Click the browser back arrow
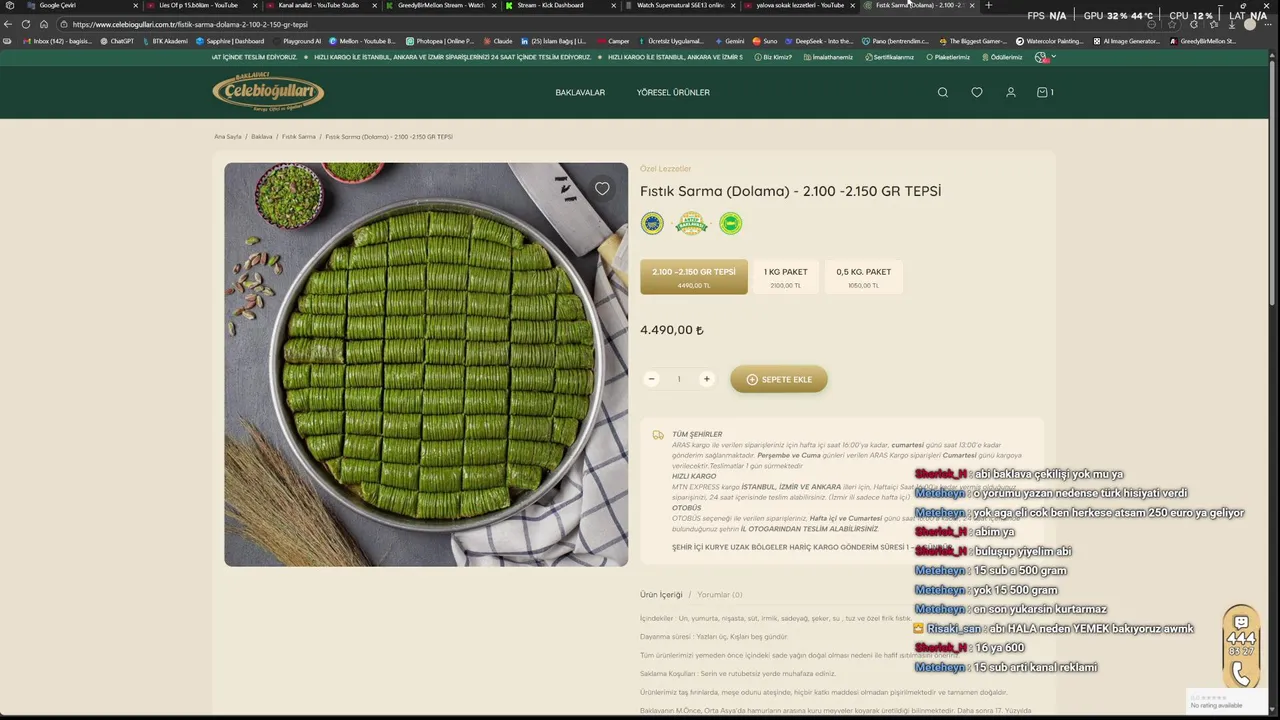Image resolution: width=1280 pixels, height=720 pixels. pos(8,24)
